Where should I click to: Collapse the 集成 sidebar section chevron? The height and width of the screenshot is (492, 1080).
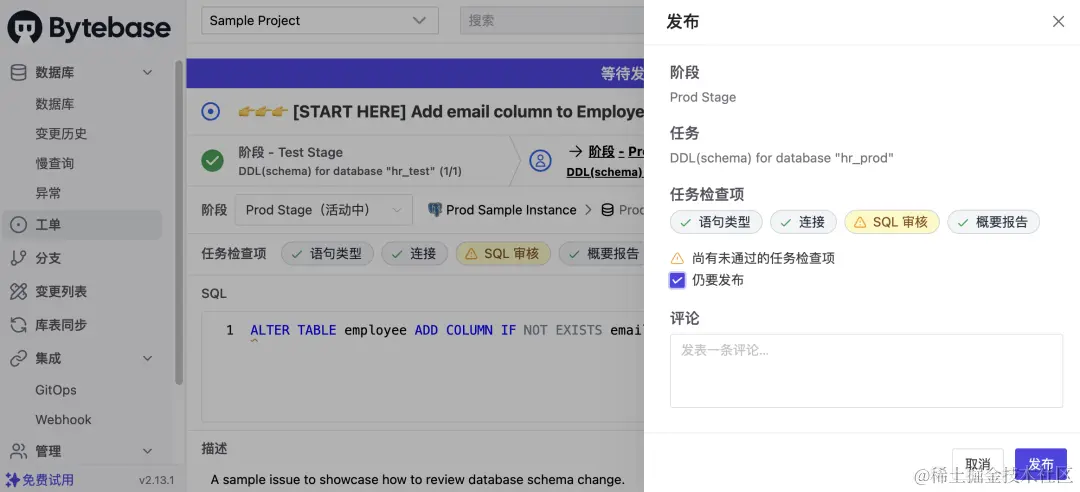click(147, 358)
